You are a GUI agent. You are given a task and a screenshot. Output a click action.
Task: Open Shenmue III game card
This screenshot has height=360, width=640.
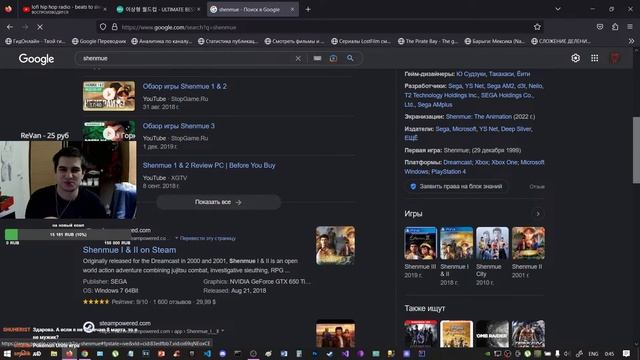[x=420, y=252]
